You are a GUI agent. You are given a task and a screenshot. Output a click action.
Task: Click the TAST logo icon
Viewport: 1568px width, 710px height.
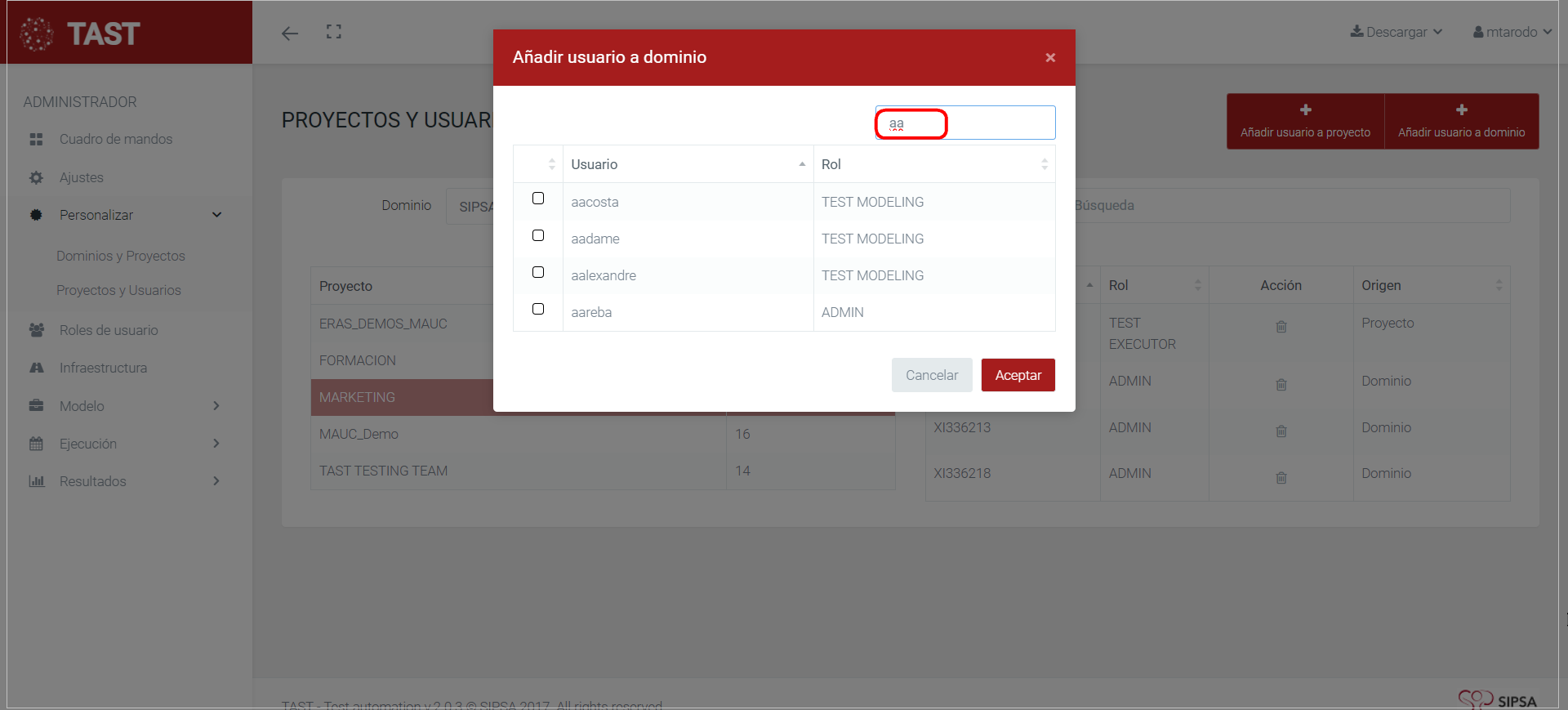tap(37, 33)
